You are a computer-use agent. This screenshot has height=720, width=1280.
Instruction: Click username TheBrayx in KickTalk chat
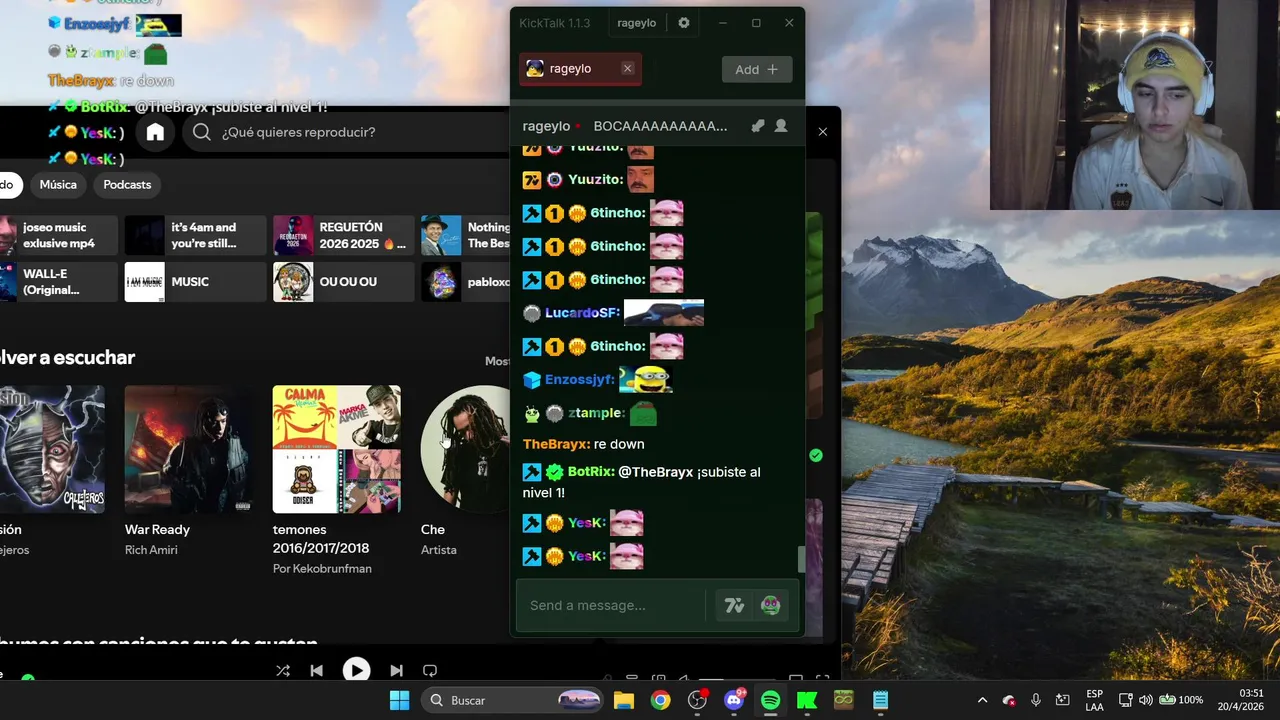(556, 444)
